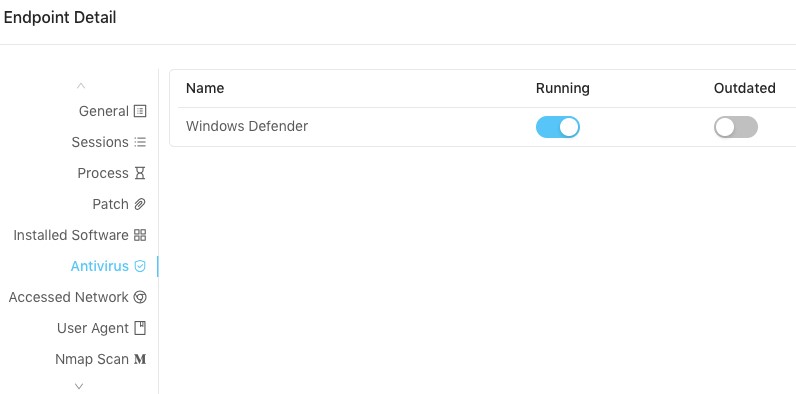Click the Accessed Network chrome icon
The height and width of the screenshot is (394, 796).
[140, 297]
